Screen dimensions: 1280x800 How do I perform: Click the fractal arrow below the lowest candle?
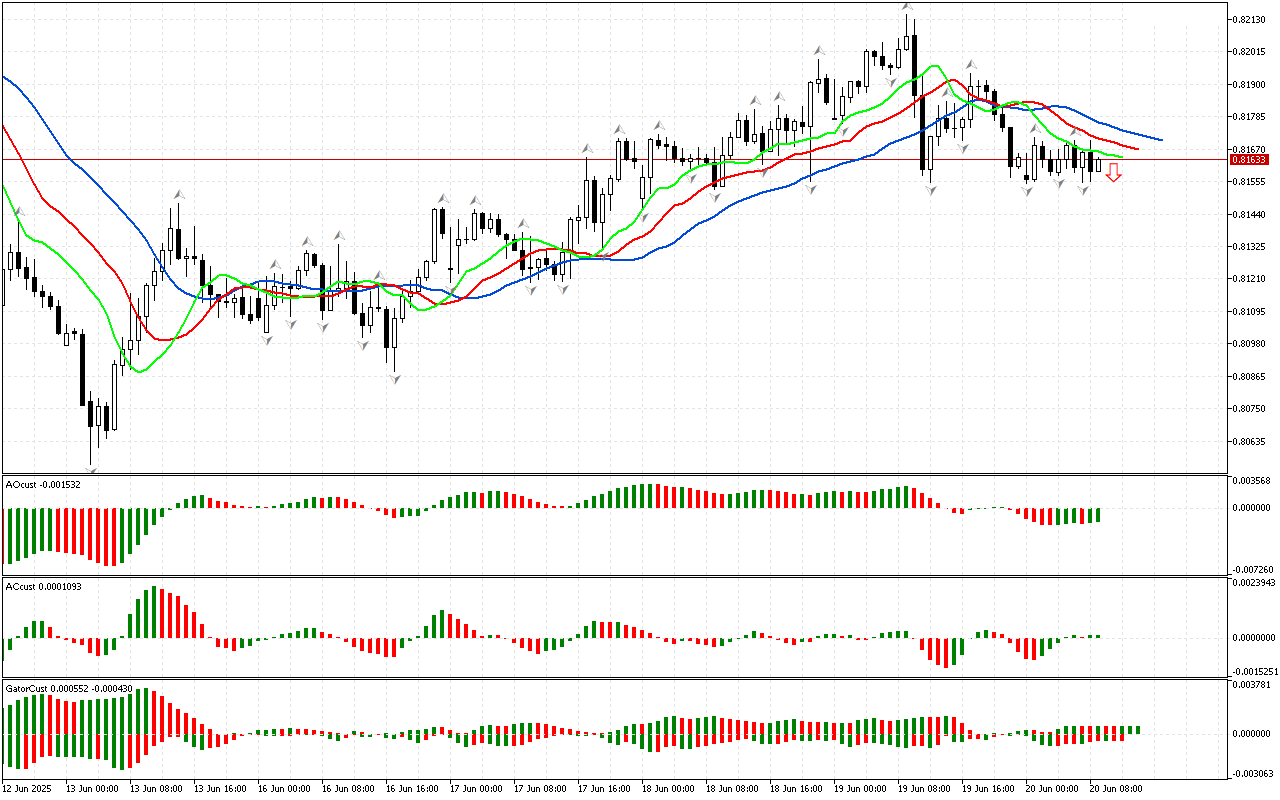click(92, 468)
